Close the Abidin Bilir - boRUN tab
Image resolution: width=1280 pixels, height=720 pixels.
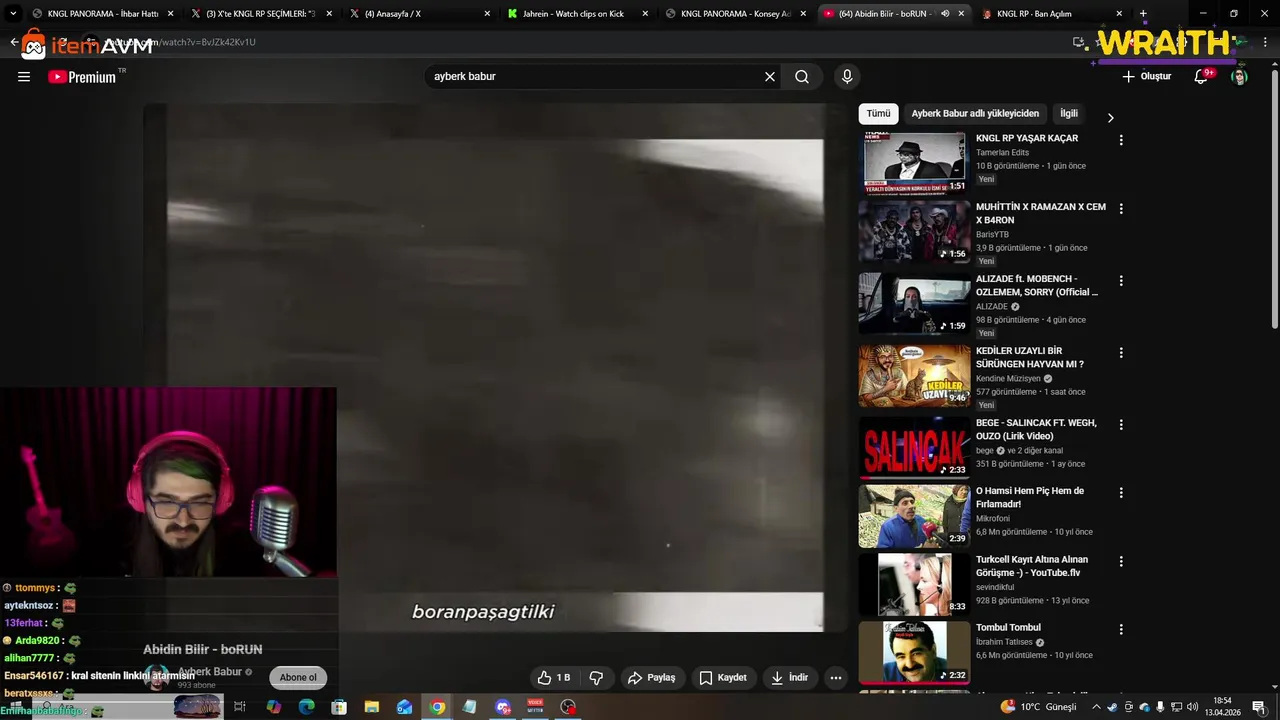click(961, 14)
